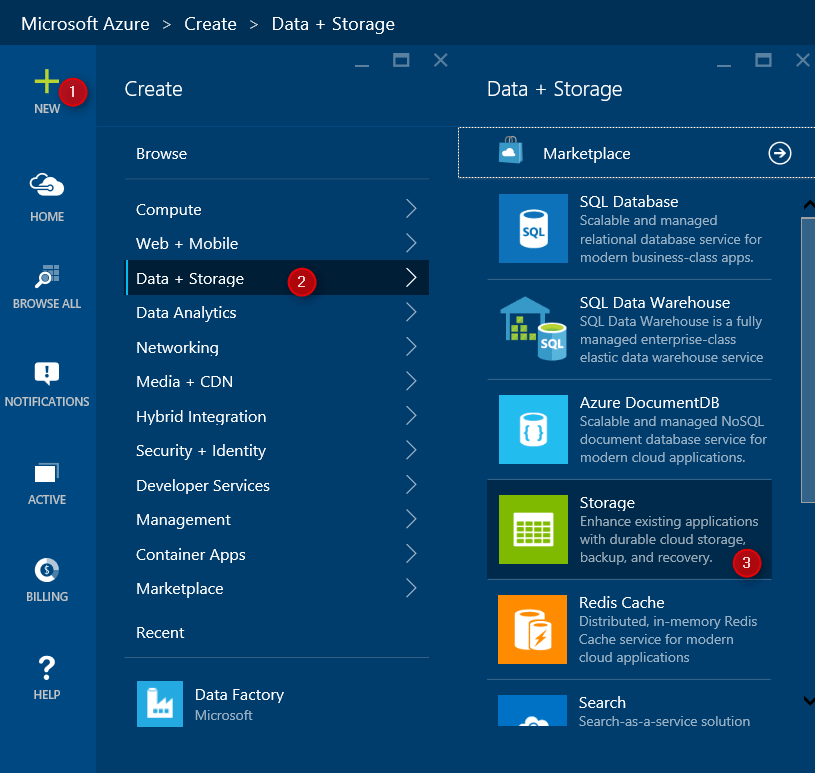Select Container Apps category
Screen dimensions: 815x773
click(277, 554)
